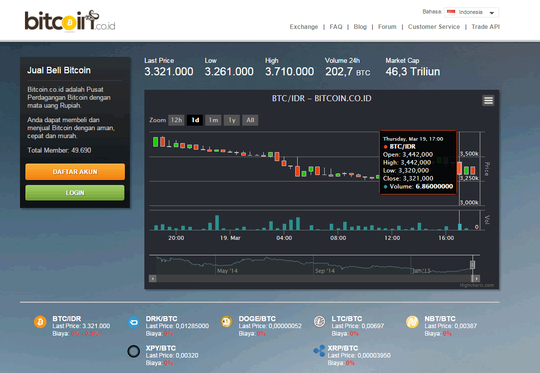Select the 1y zoom range
Image resolution: width=540 pixels, height=373 pixels.
point(232,120)
